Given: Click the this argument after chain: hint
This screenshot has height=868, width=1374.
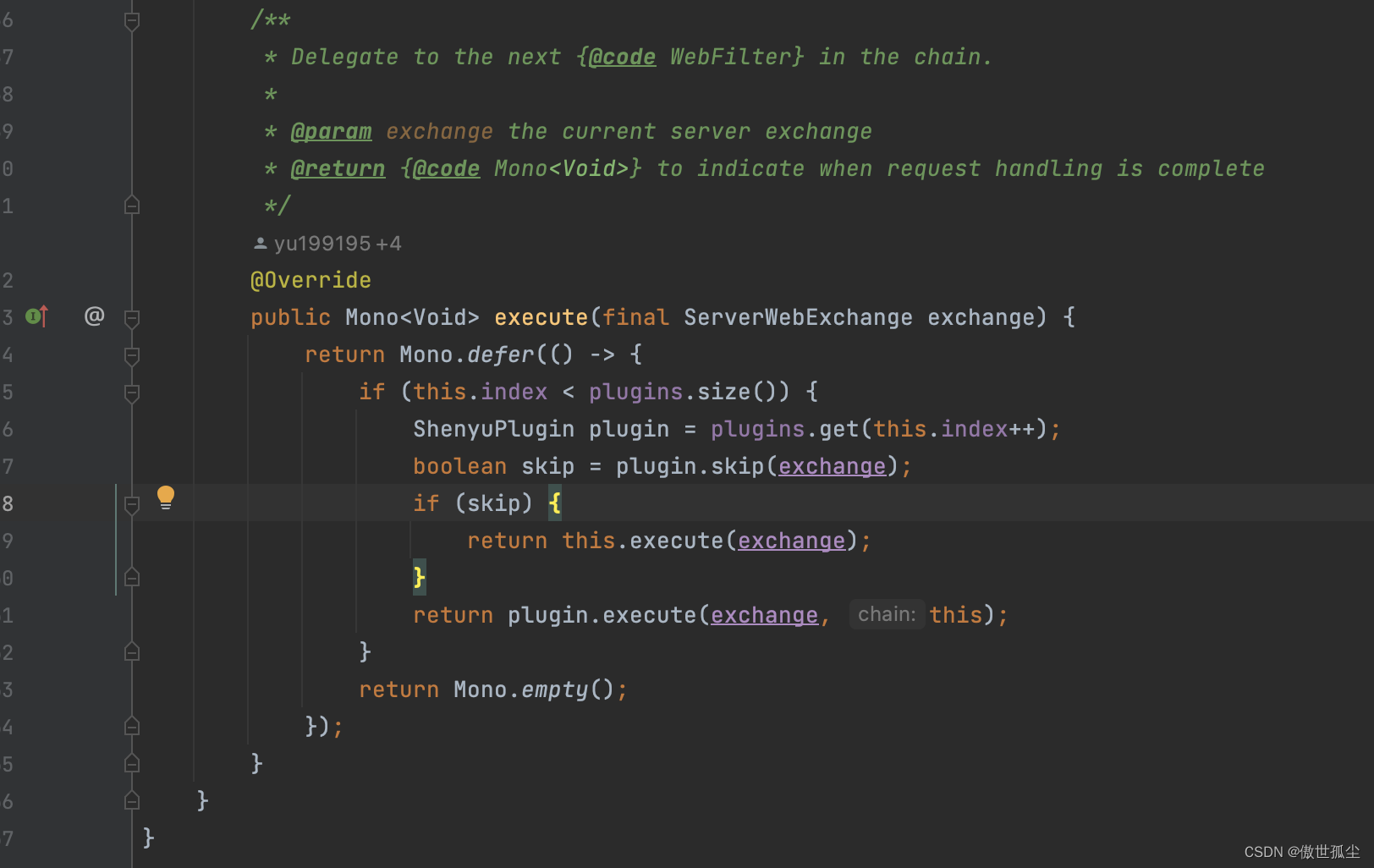Looking at the screenshot, I should coord(955,615).
